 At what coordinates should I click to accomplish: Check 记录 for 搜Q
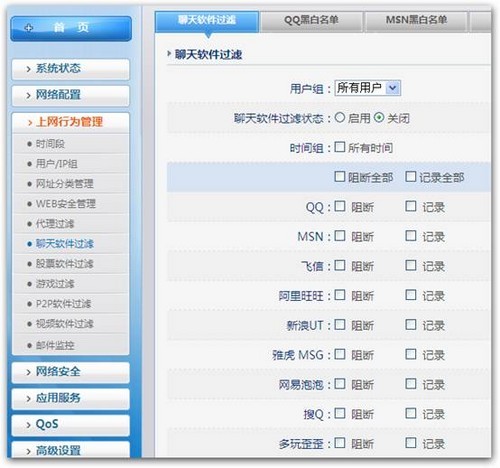tap(411, 414)
